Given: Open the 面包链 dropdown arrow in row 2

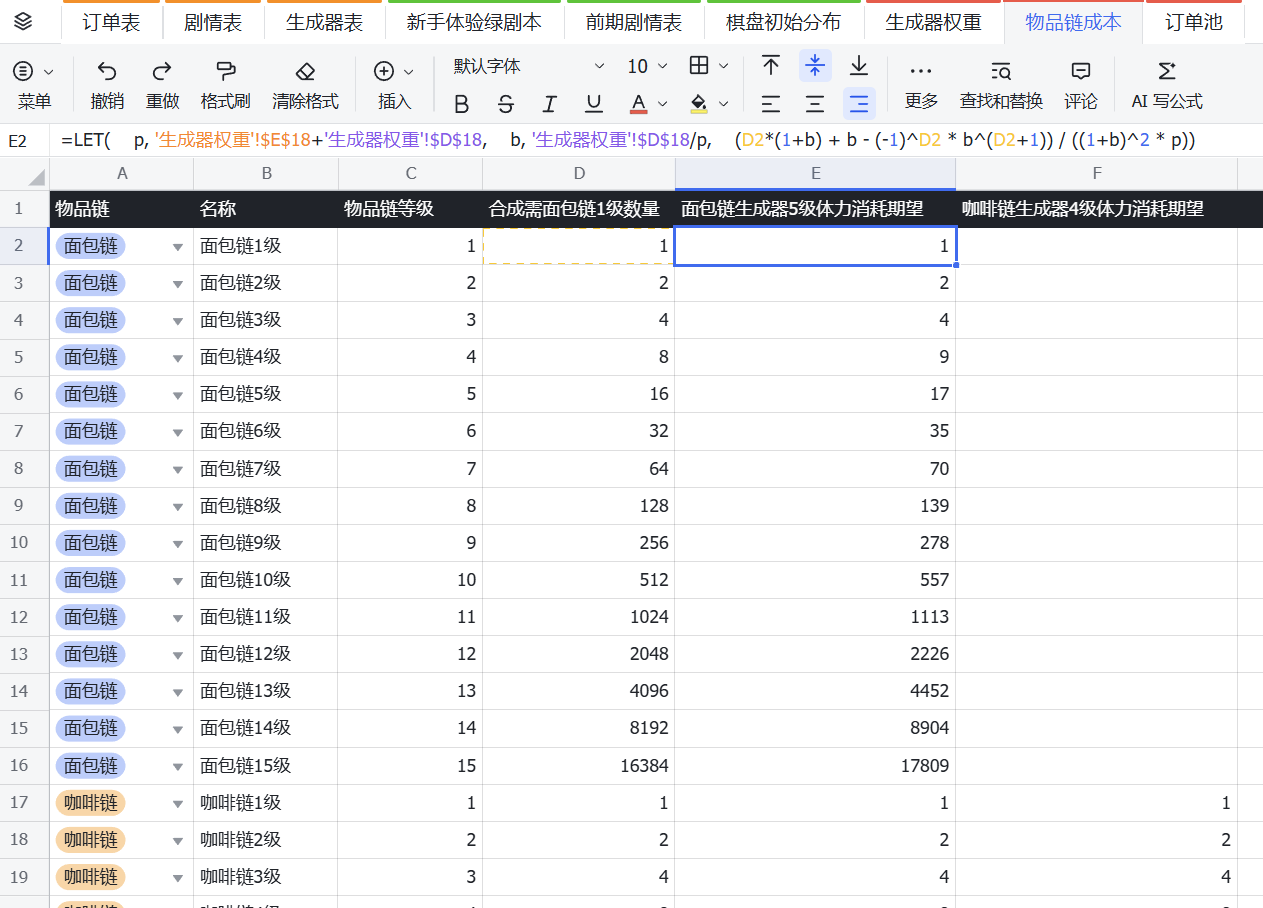Looking at the screenshot, I should (x=178, y=247).
